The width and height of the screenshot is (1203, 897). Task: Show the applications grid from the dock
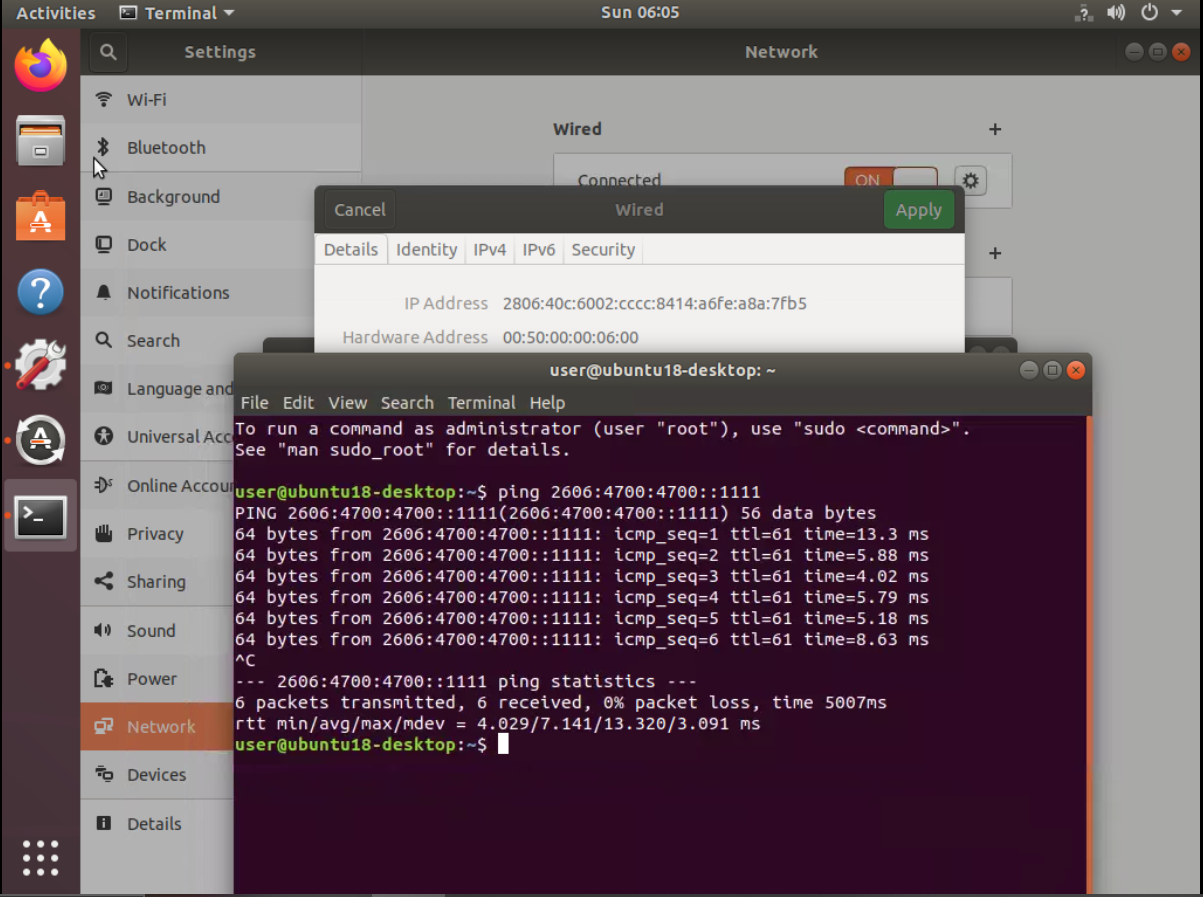pos(40,857)
